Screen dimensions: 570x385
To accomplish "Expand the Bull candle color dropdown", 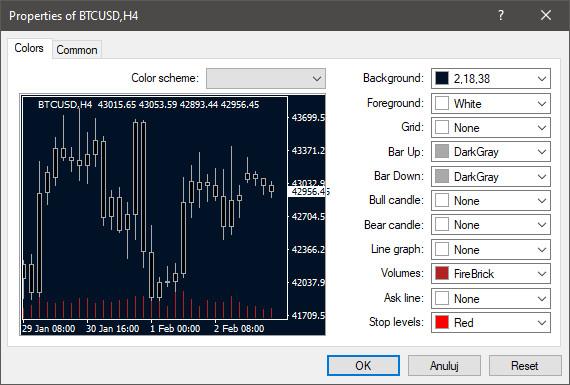I will [491, 200].
